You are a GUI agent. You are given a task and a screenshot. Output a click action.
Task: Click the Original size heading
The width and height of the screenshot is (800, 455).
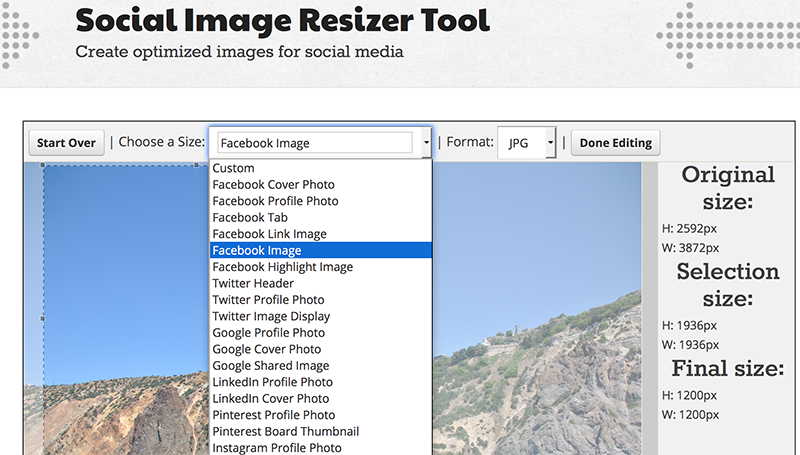[728, 188]
